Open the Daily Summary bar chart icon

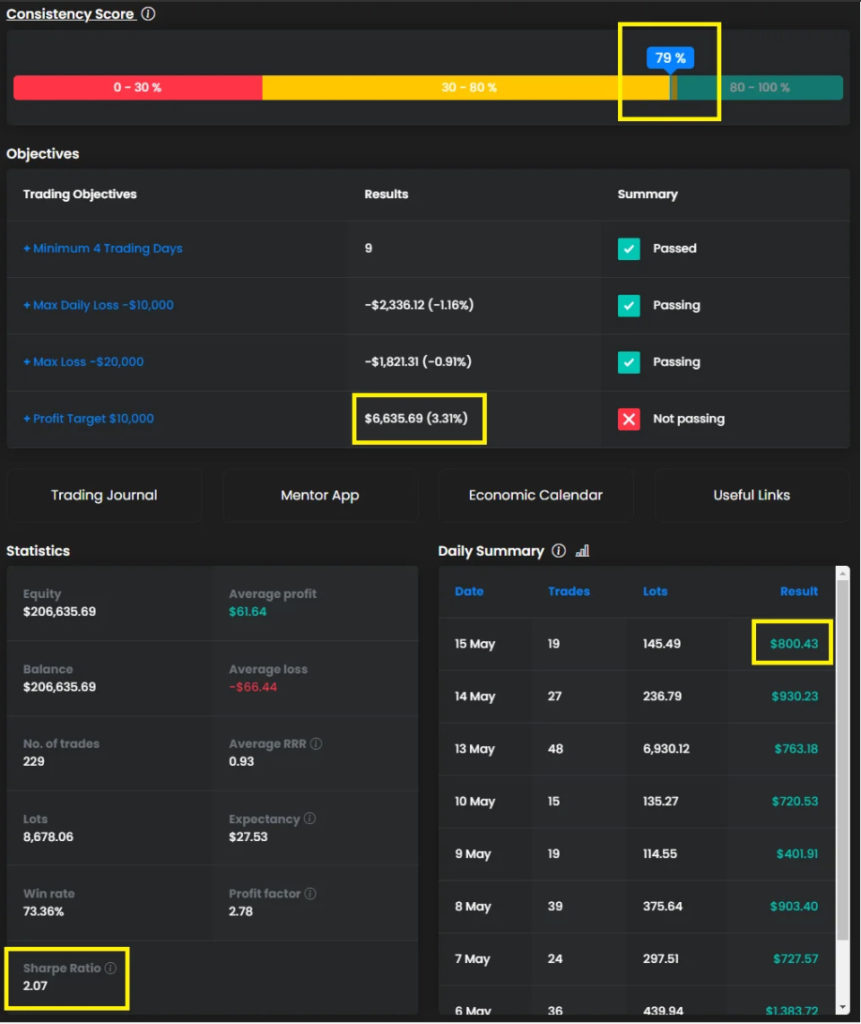pos(582,551)
